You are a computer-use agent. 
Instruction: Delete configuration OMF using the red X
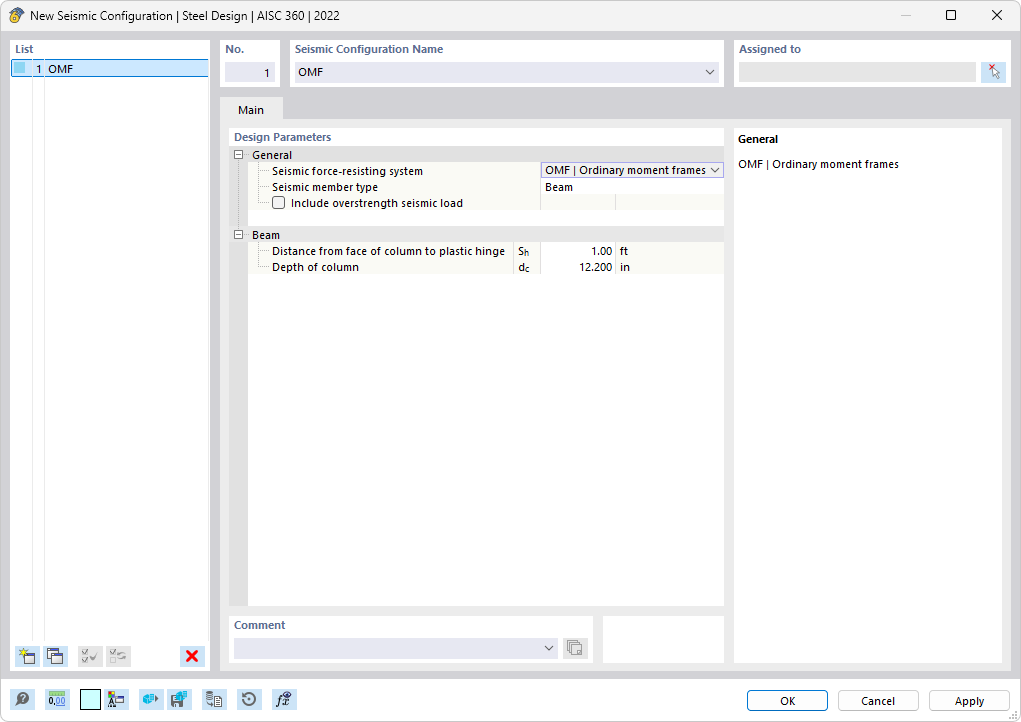[x=191, y=656]
